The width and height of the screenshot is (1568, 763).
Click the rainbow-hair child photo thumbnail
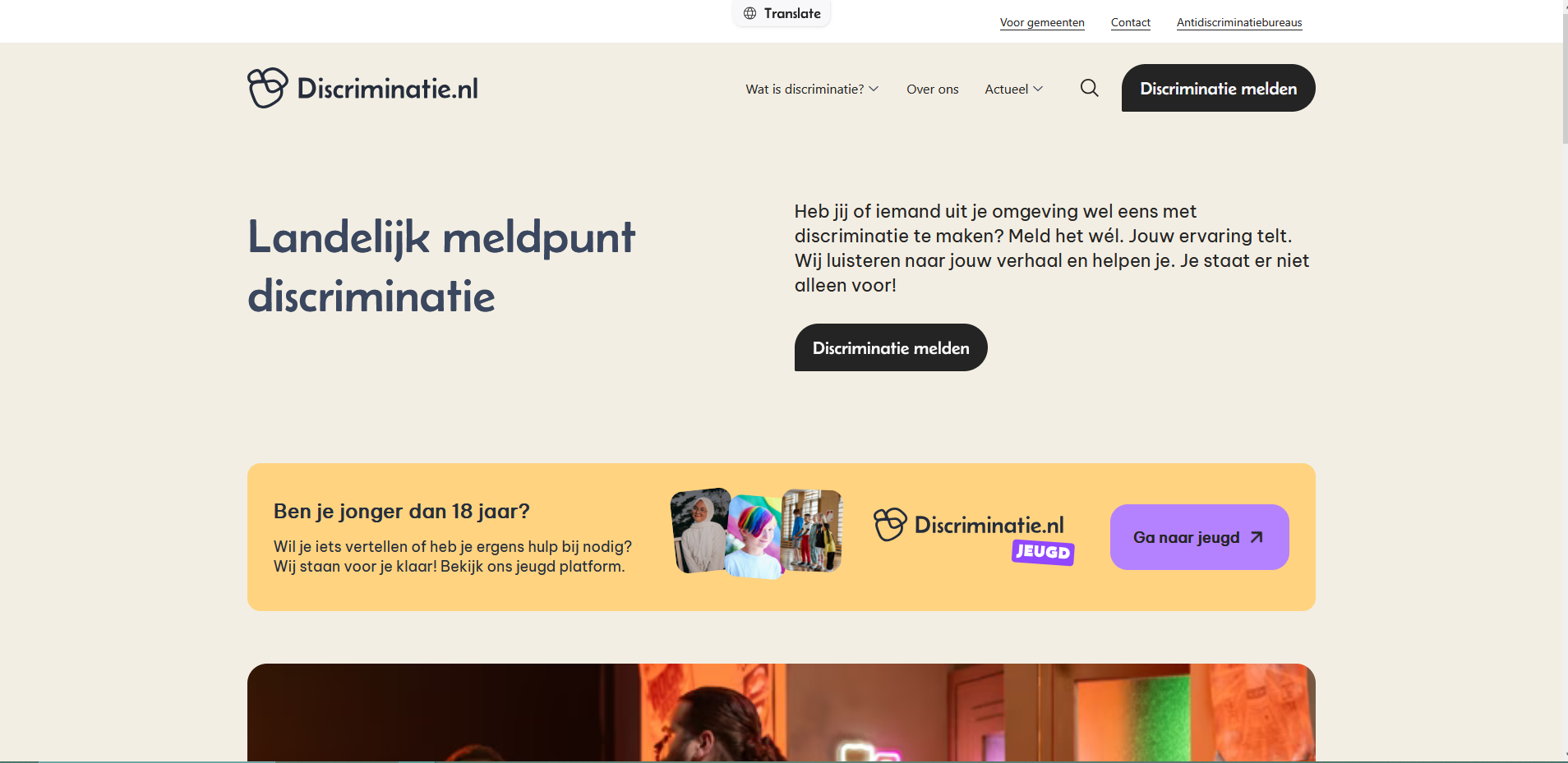754,536
